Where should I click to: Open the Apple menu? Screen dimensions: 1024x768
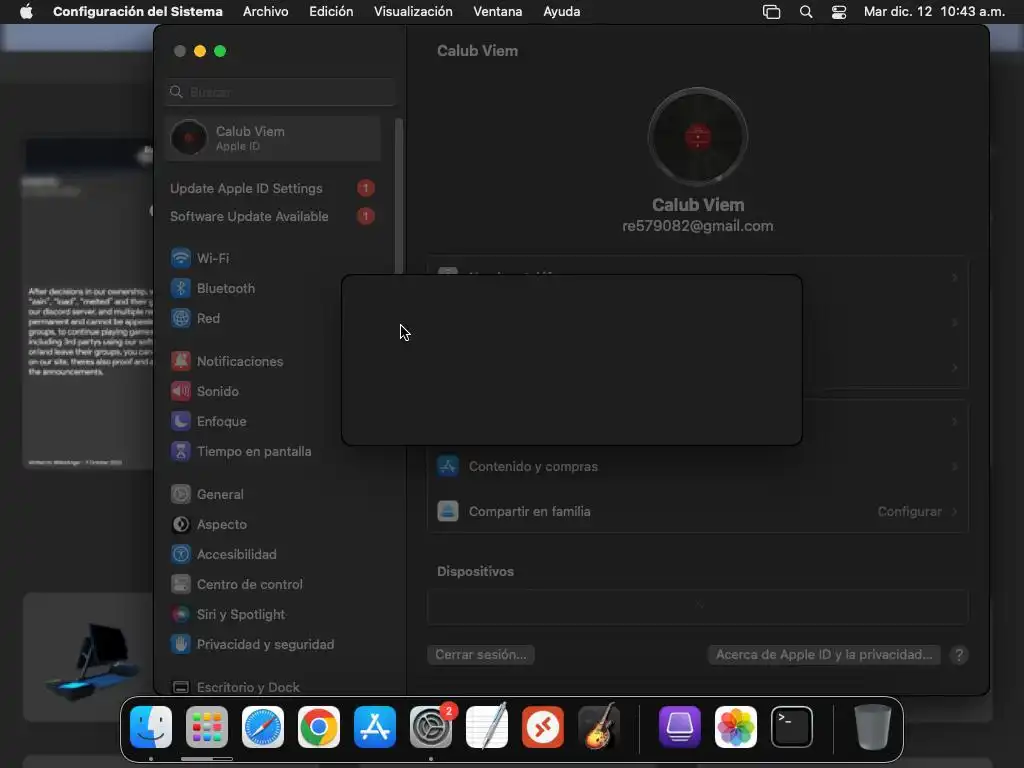click(x=26, y=12)
